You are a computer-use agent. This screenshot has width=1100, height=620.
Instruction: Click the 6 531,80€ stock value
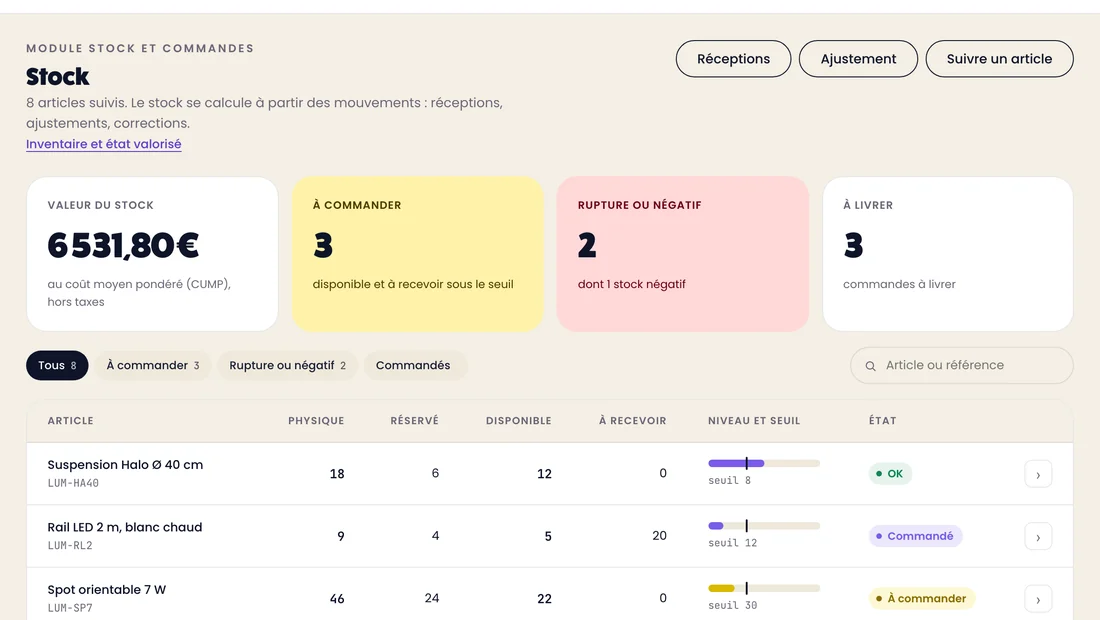[x=123, y=245]
